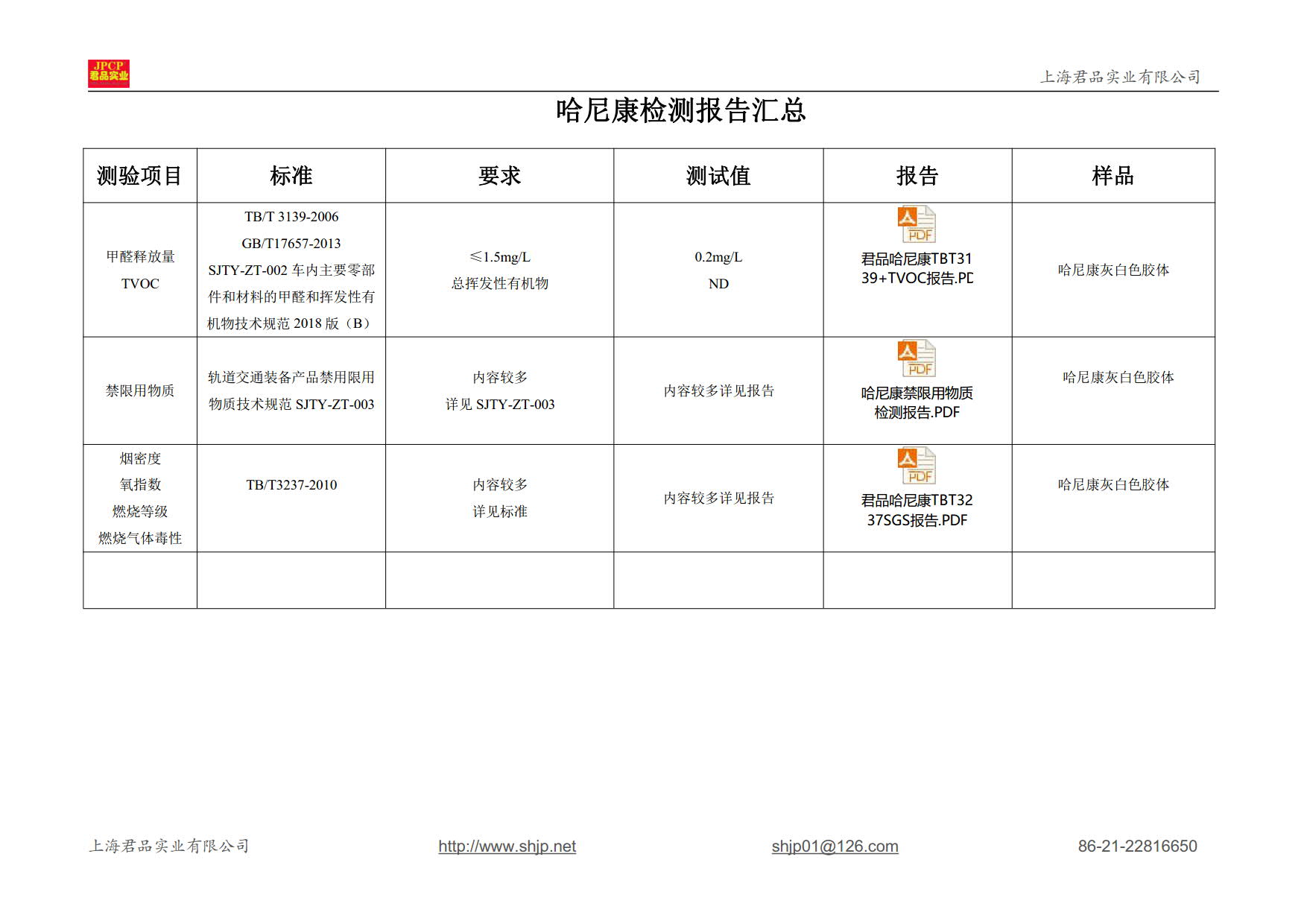Click the 详见 SJTY-ZT-003 requirement text

[500, 404]
